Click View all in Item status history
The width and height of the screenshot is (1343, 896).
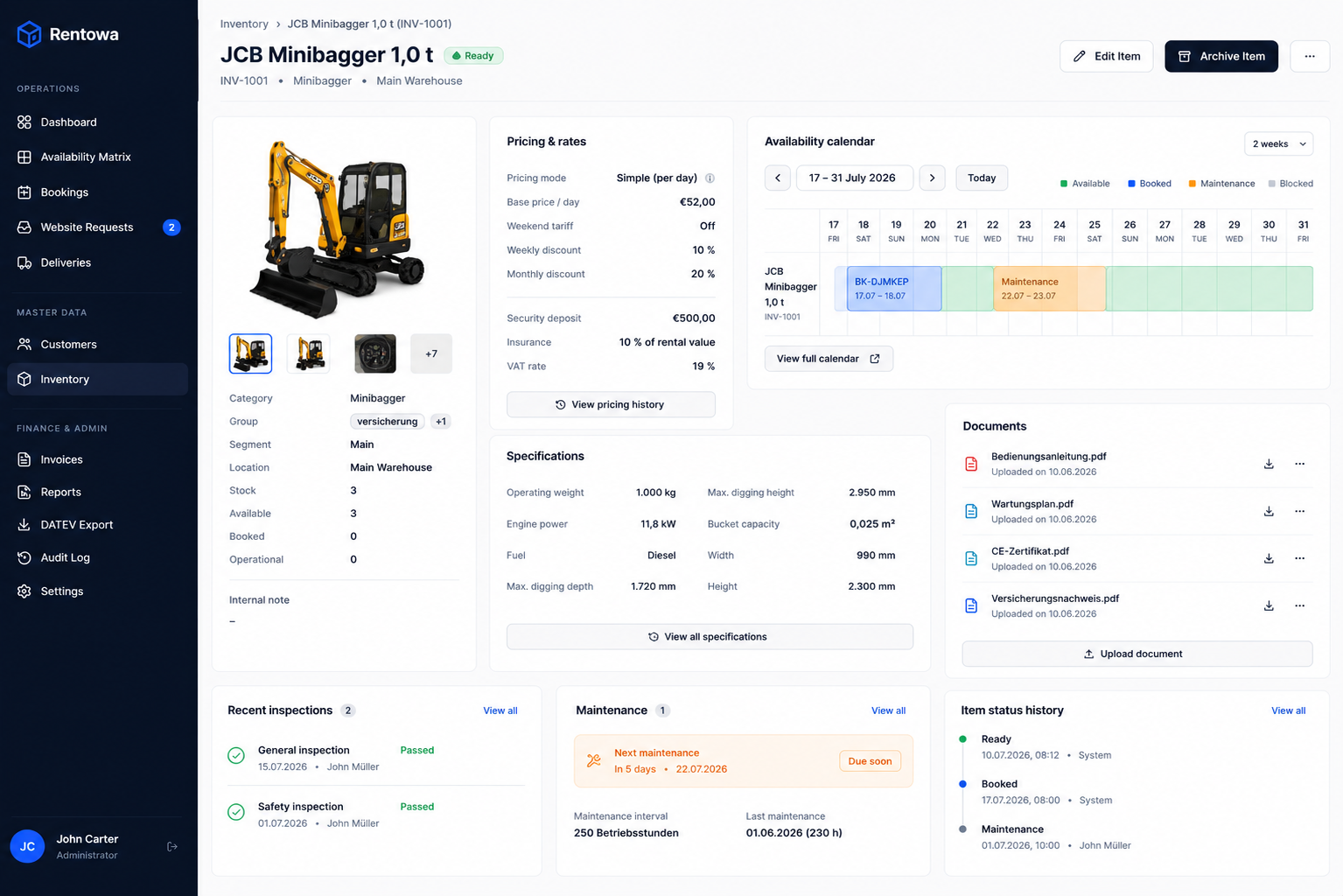pos(1288,710)
